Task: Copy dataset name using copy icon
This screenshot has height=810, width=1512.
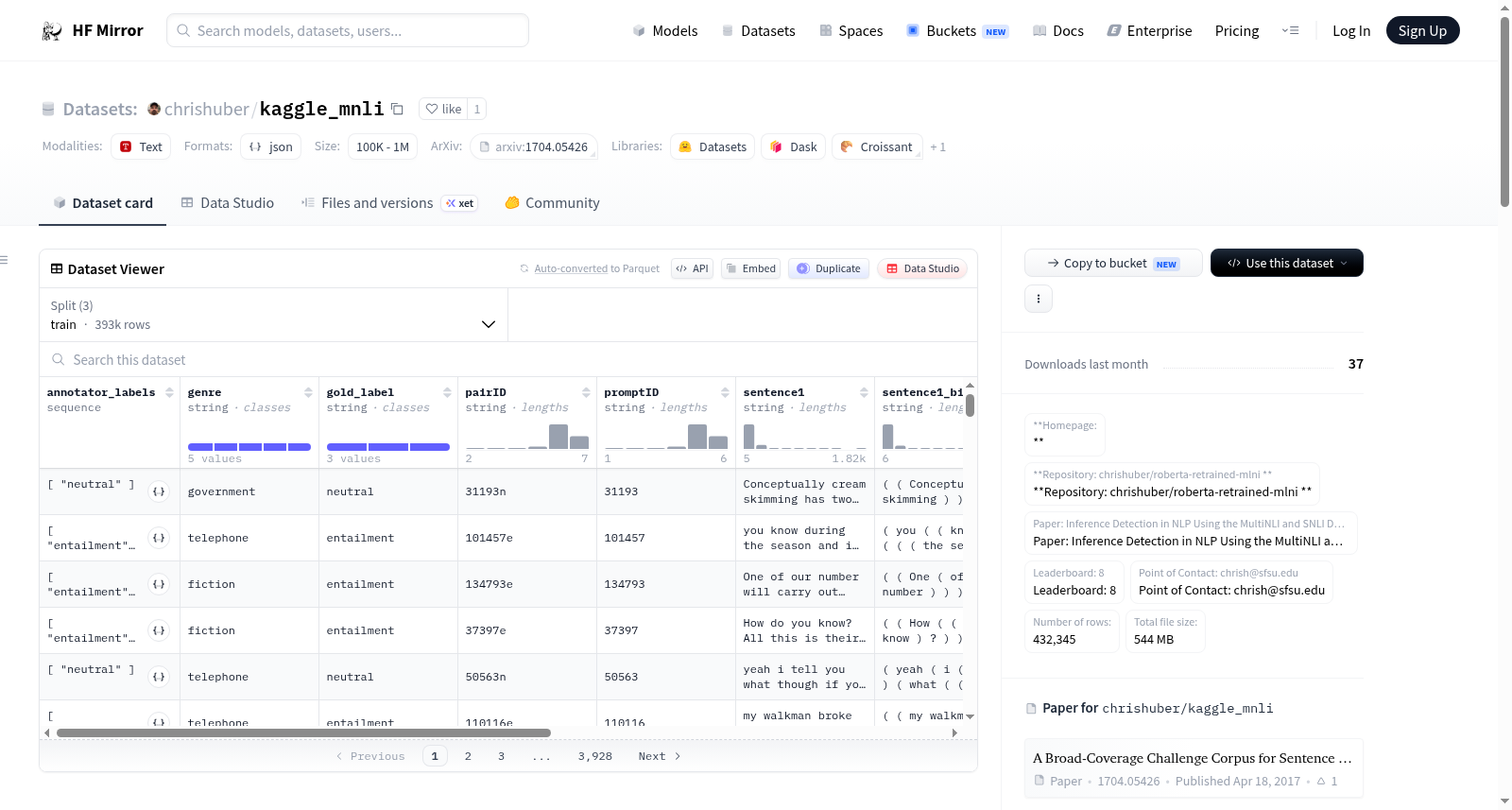Action: tap(398, 109)
